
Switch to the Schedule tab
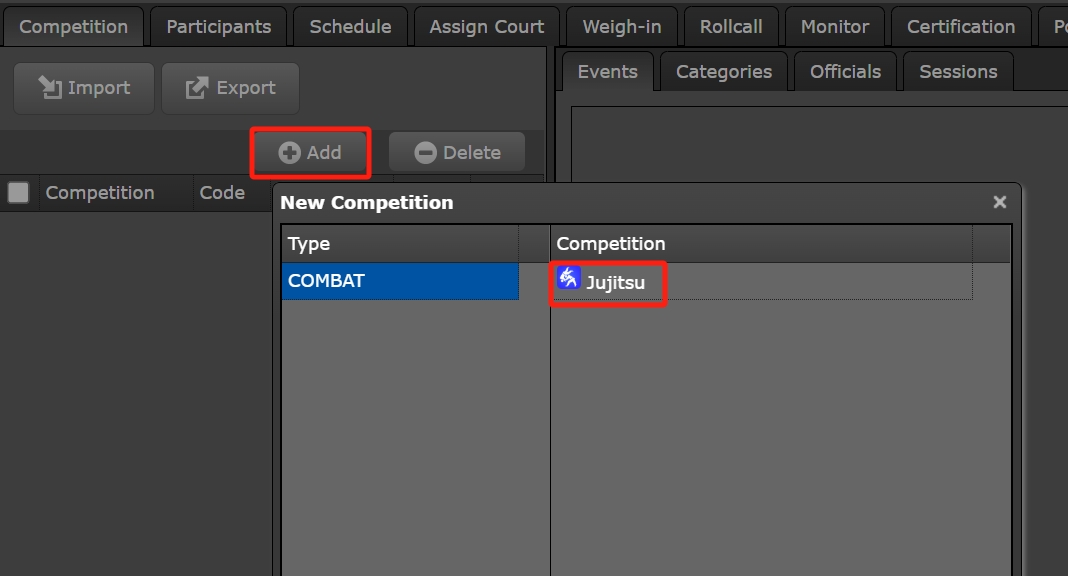click(x=350, y=27)
